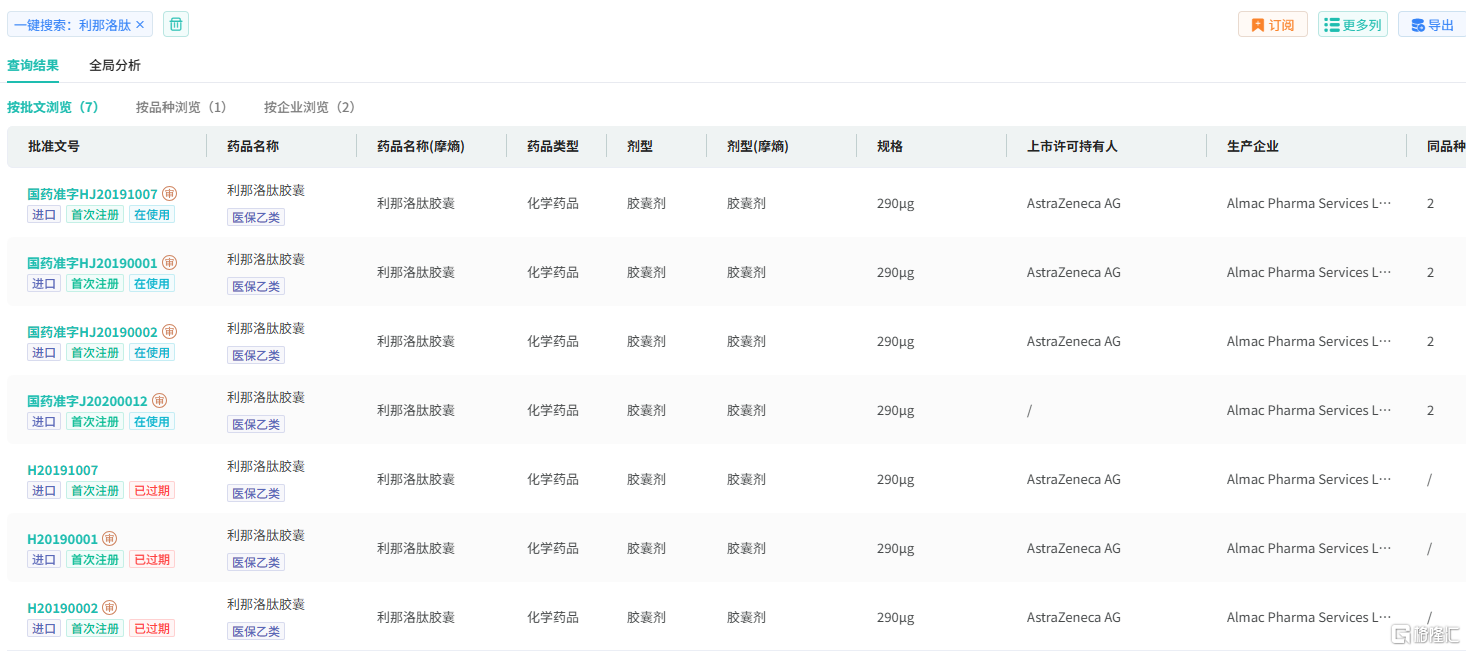Click the 290μg cell in the H20191007 row
This screenshot has width=1466, height=651.
[896, 479]
